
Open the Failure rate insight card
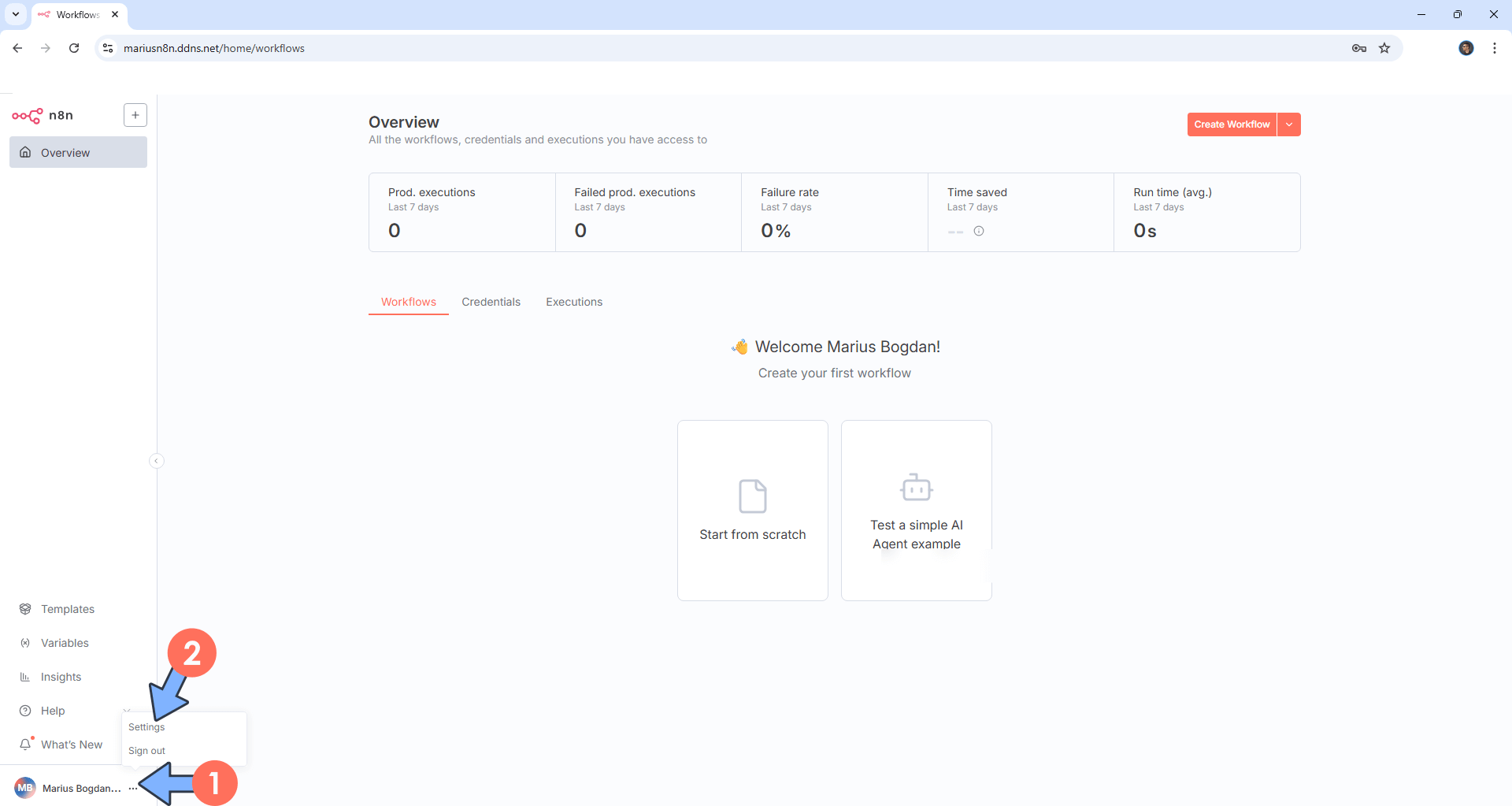coord(835,213)
